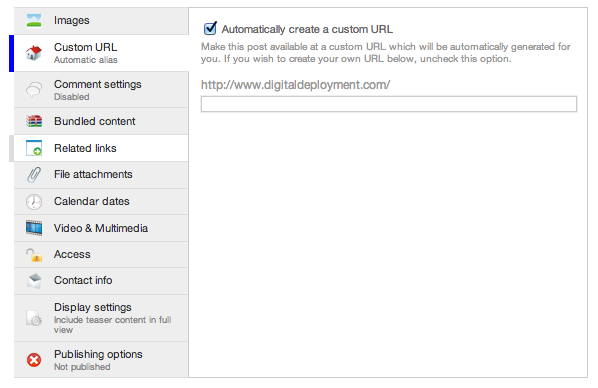Click the Images landscape icon

[34, 20]
